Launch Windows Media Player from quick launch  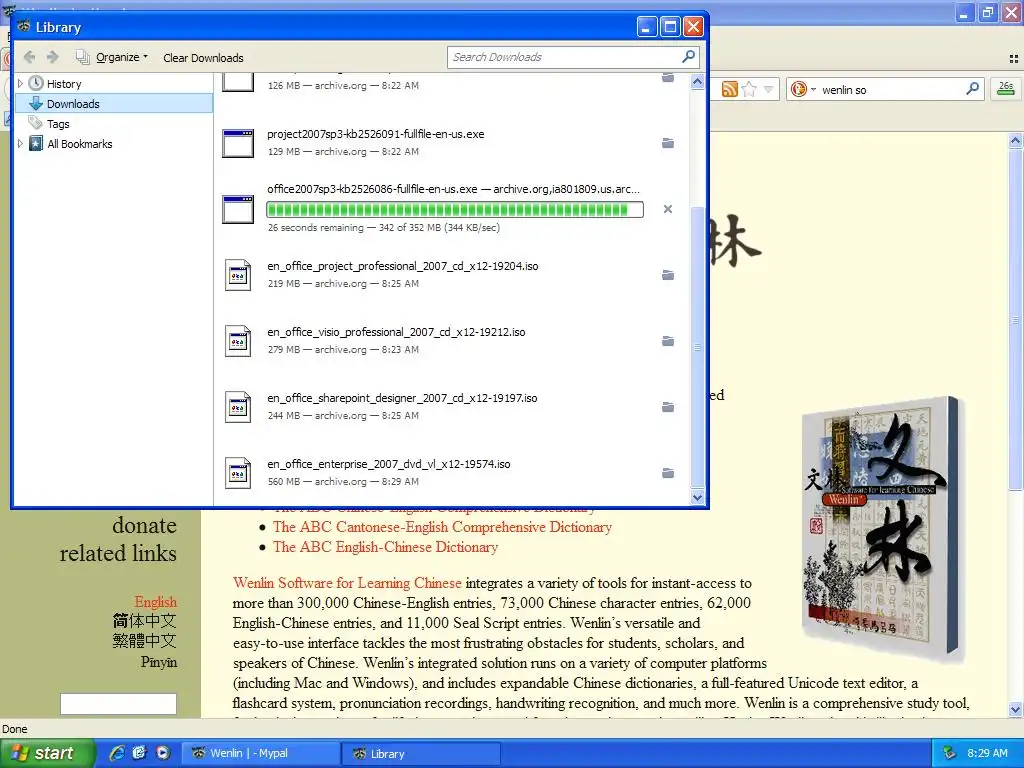tap(163, 753)
